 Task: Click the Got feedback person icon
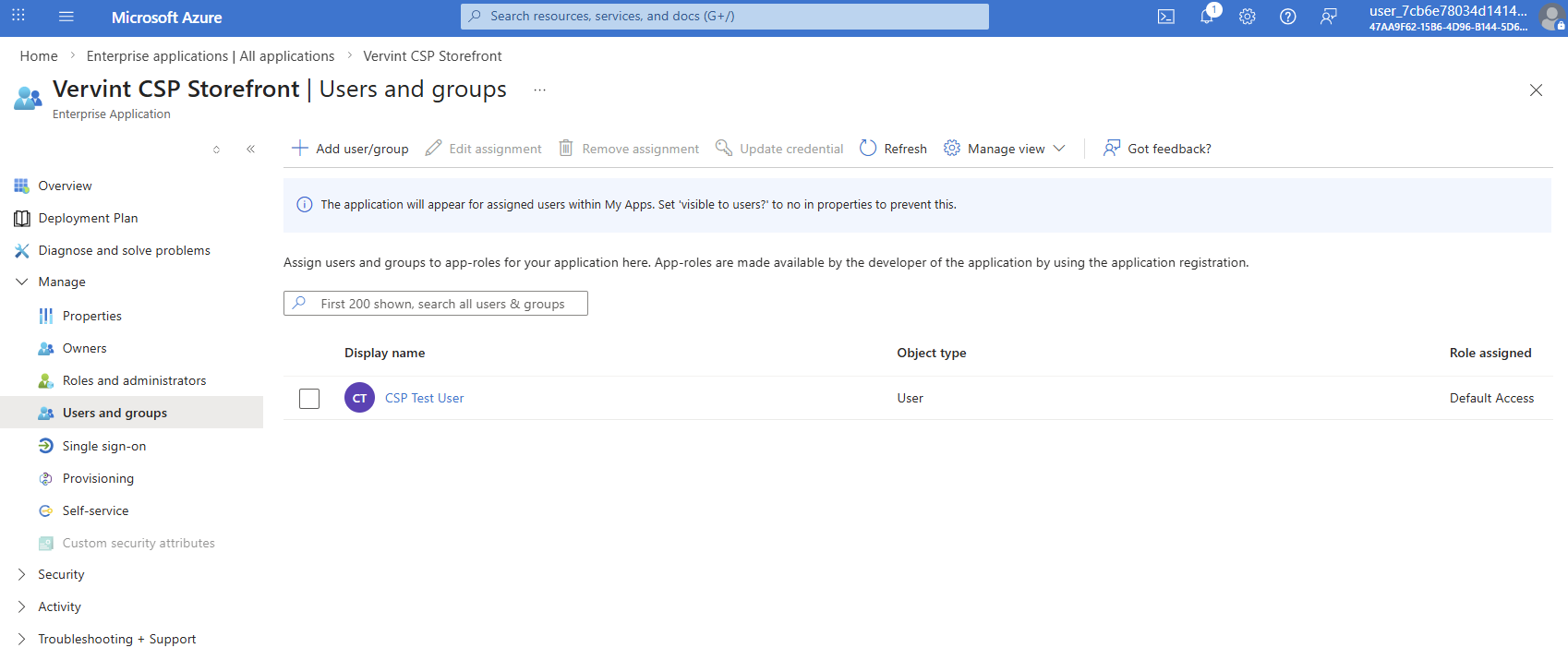tap(1112, 148)
